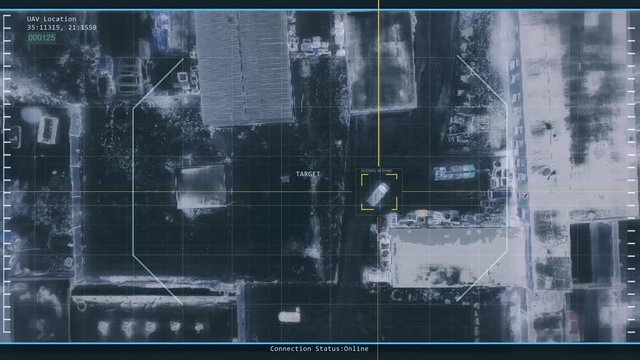The image size is (640, 360).
Task: Click the "UAV Location" label
Action: pyautogui.click(x=51, y=19)
